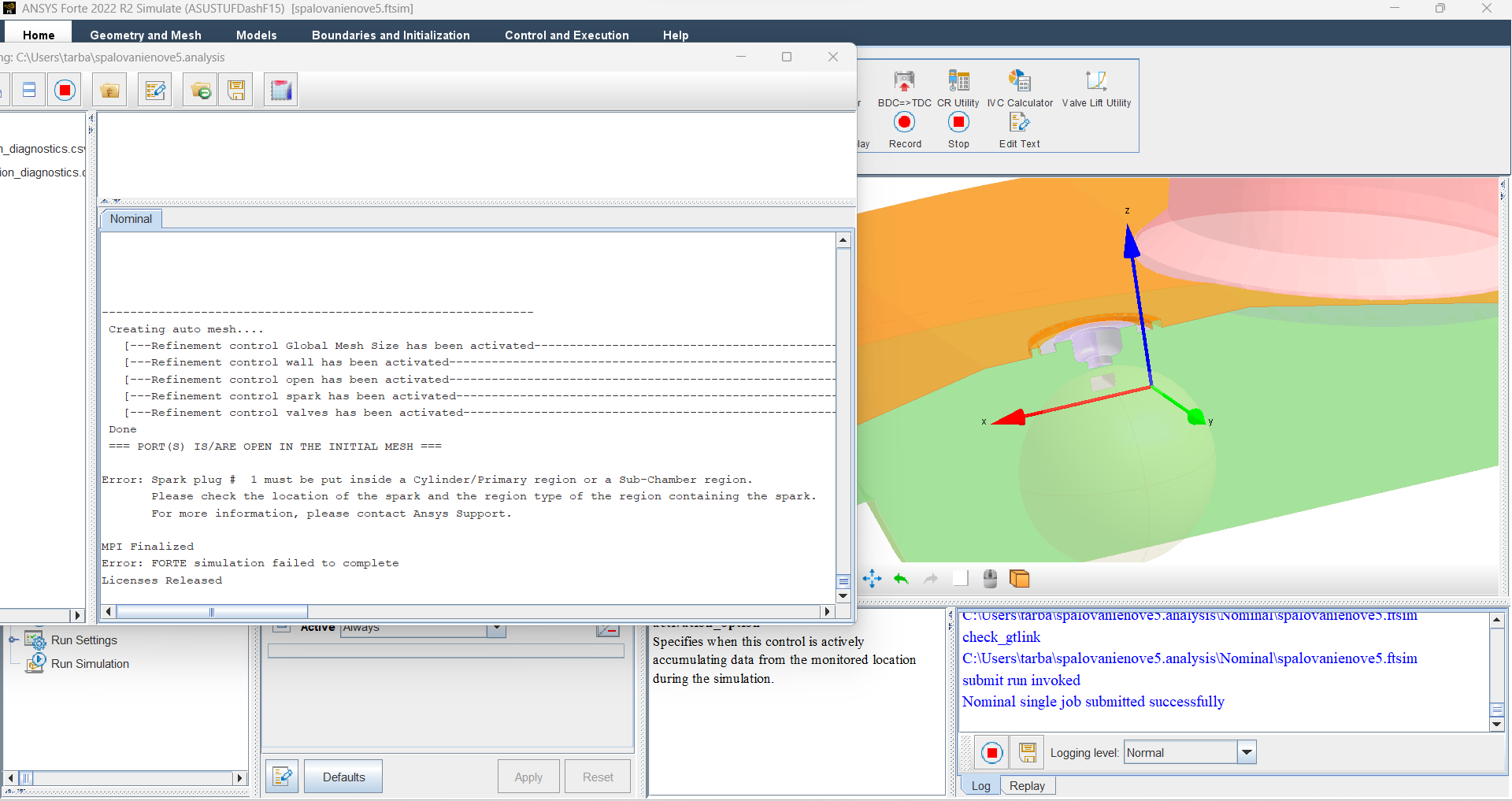Click the mouse controls icon under viewport
This screenshot has height=801, width=1512.
coord(990,579)
